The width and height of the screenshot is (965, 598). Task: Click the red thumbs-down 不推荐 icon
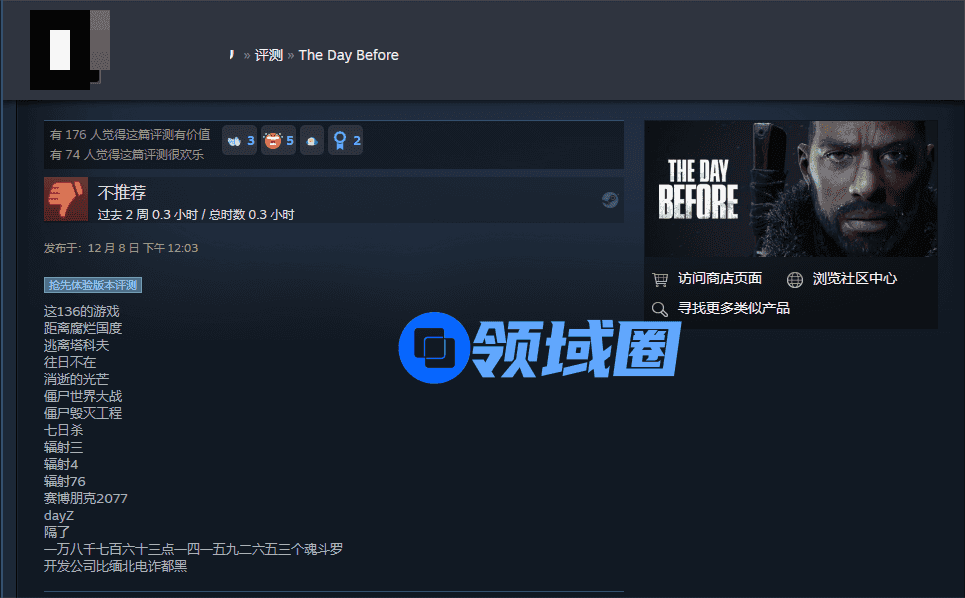tap(66, 199)
